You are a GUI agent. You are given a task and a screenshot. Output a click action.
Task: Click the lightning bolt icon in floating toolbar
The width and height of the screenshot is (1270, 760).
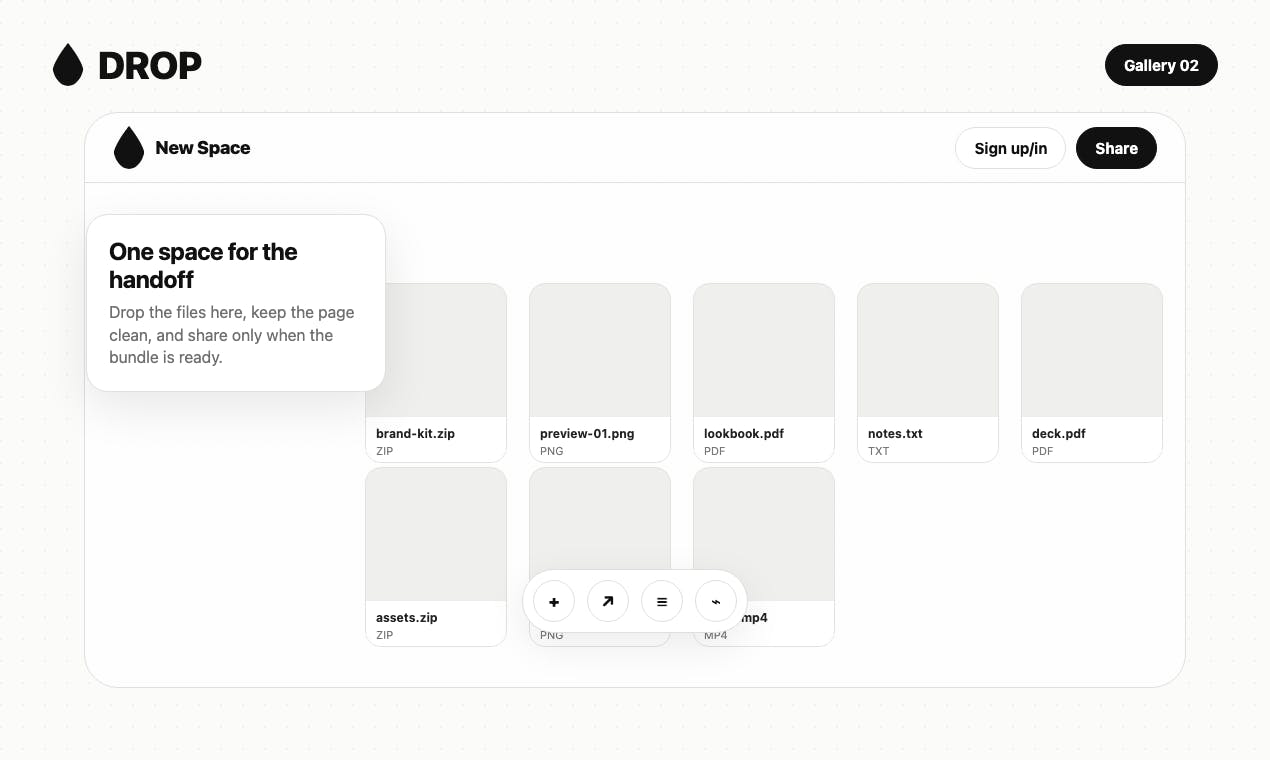click(x=716, y=602)
